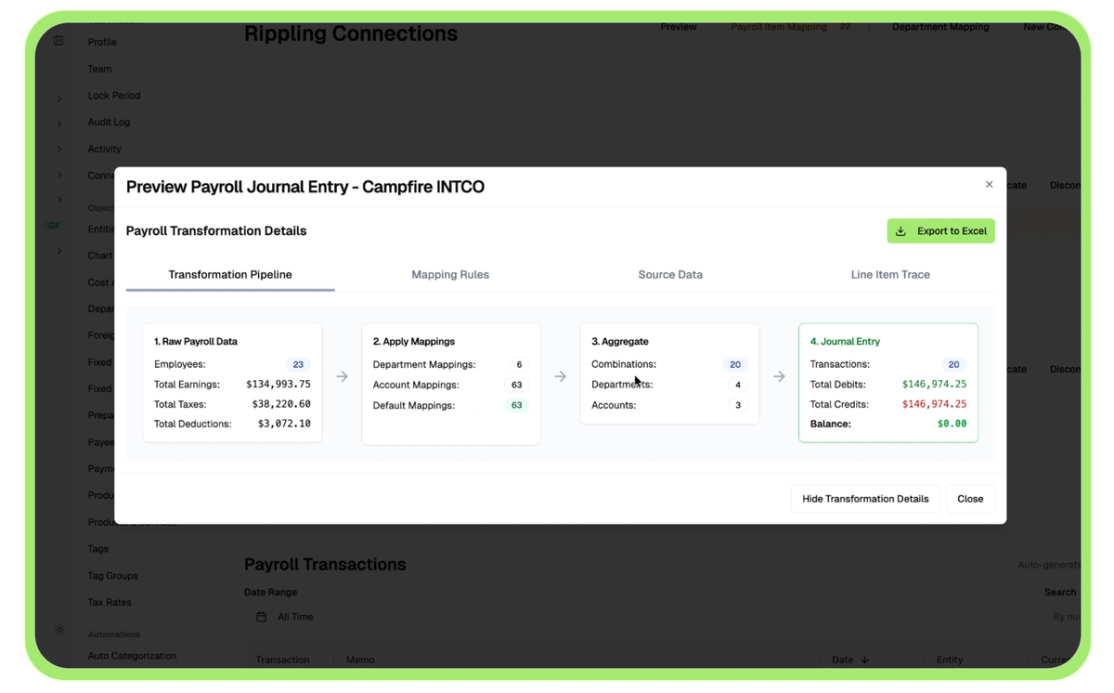Click the green Default Mappings badge 63
1114x693 pixels.
click(x=517, y=405)
